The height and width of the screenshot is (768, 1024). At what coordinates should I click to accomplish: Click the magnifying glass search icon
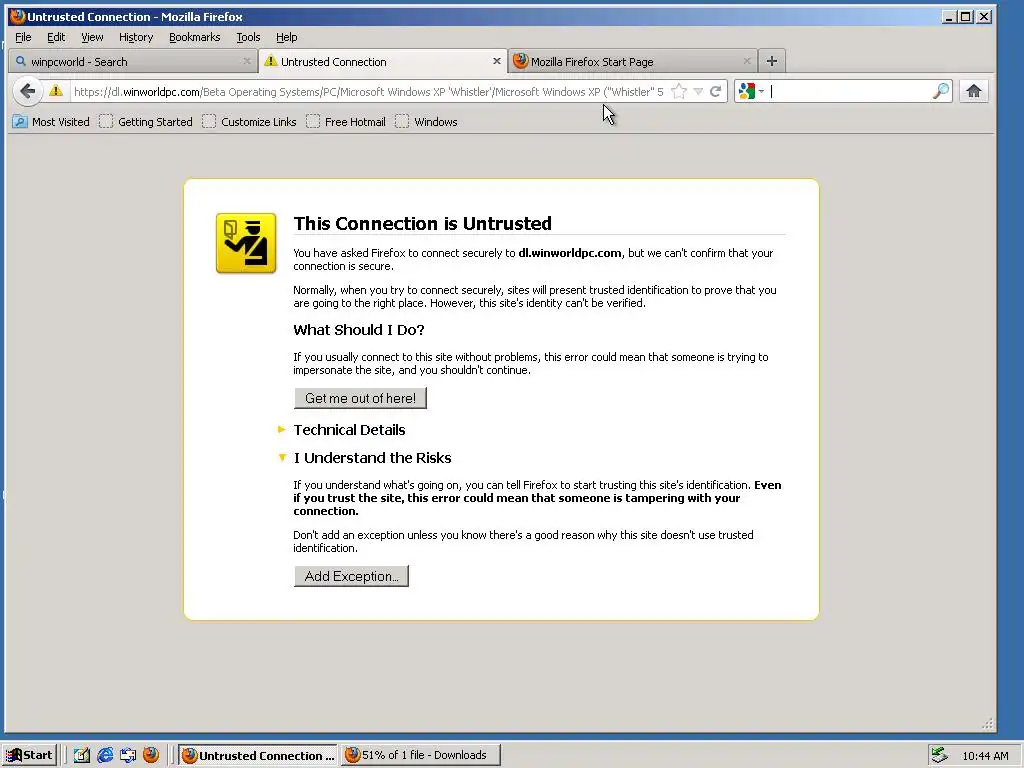pos(940,91)
